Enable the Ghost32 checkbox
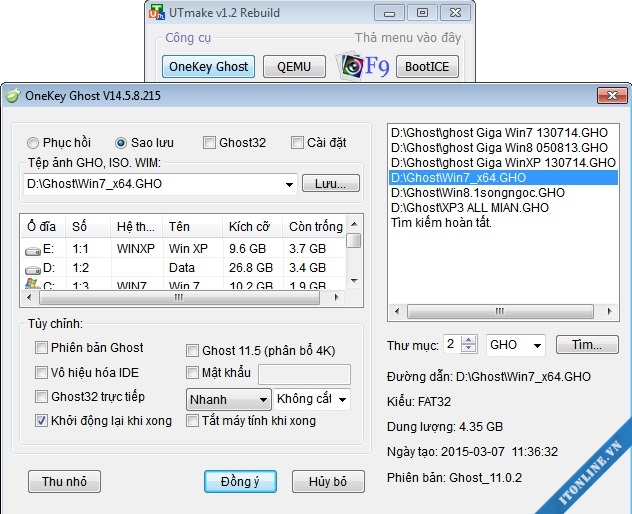The height and width of the screenshot is (514, 632). pyautogui.click(x=209, y=142)
